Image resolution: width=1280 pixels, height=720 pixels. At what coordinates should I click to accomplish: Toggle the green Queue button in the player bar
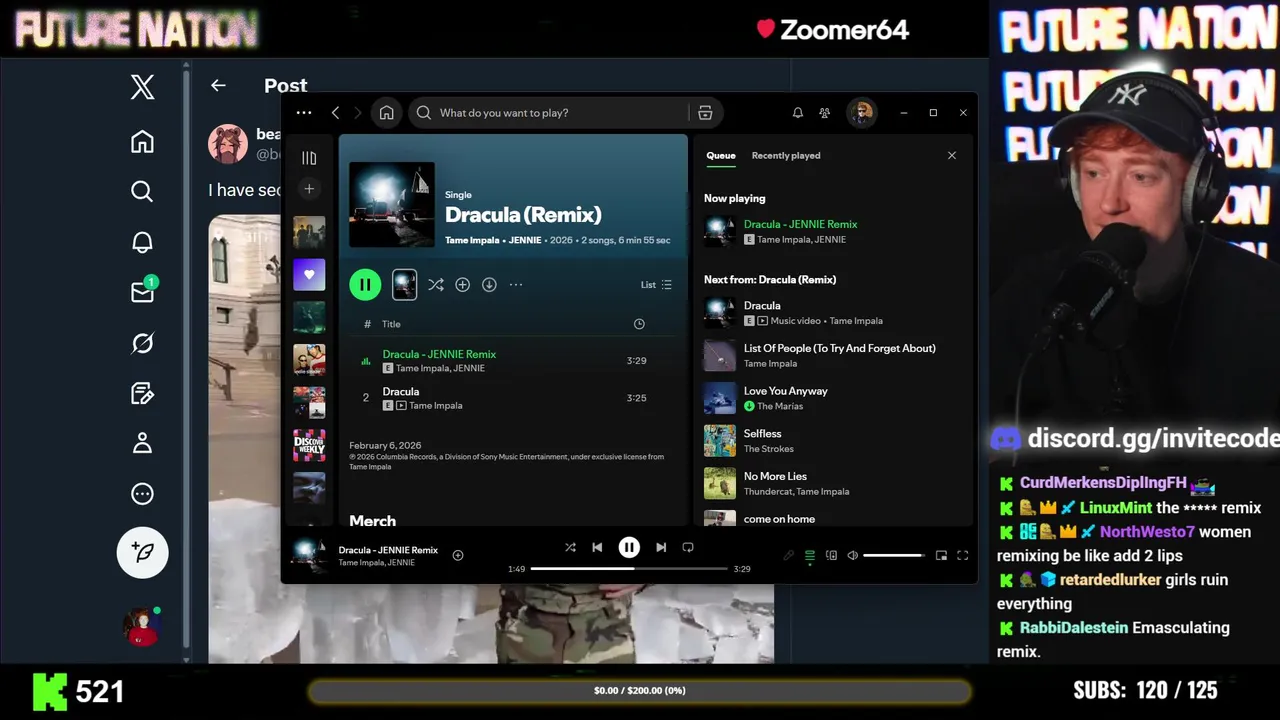810,555
